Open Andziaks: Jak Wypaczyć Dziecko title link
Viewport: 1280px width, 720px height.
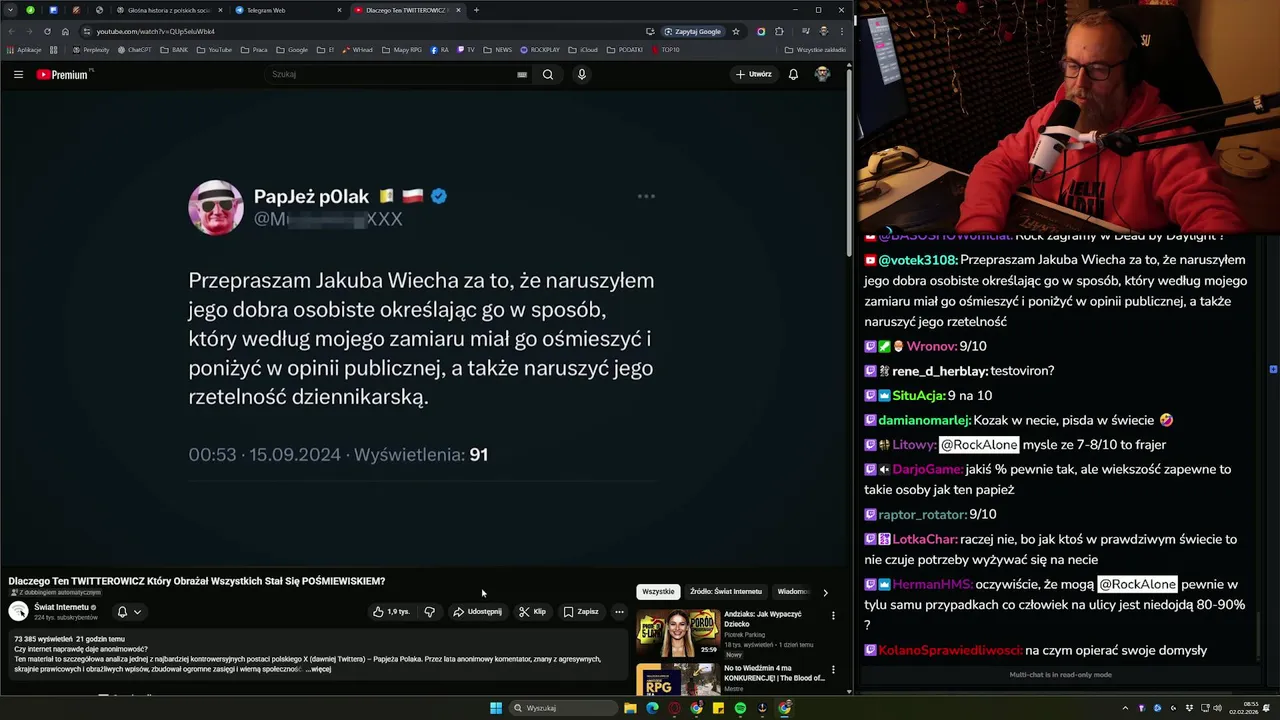(763, 618)
